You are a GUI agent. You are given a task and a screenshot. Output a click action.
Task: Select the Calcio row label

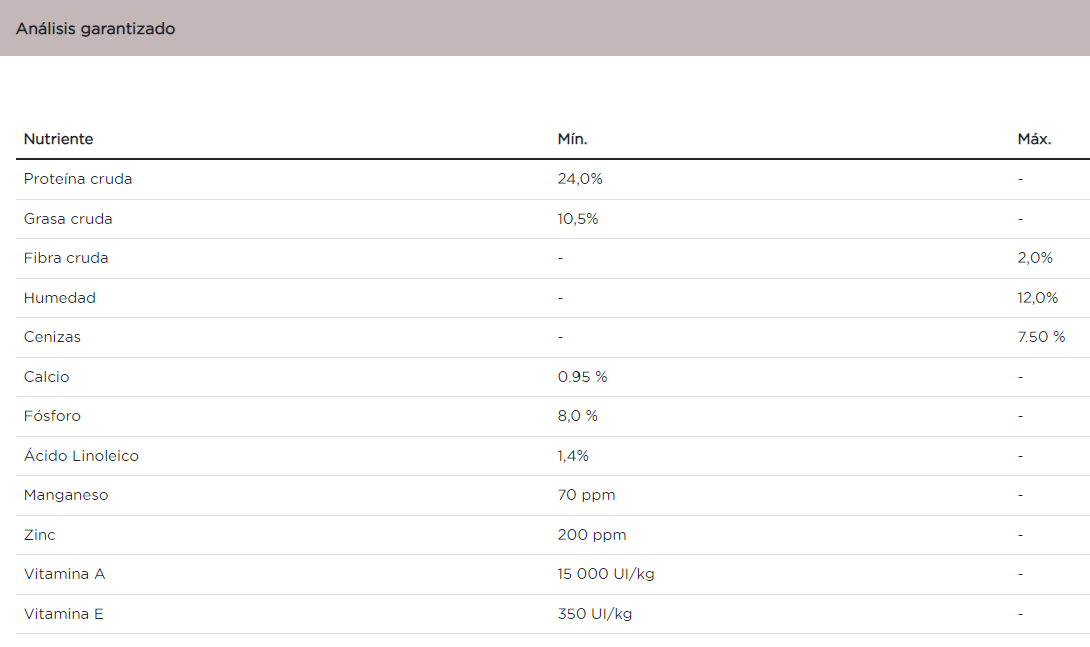click(47, 377)
